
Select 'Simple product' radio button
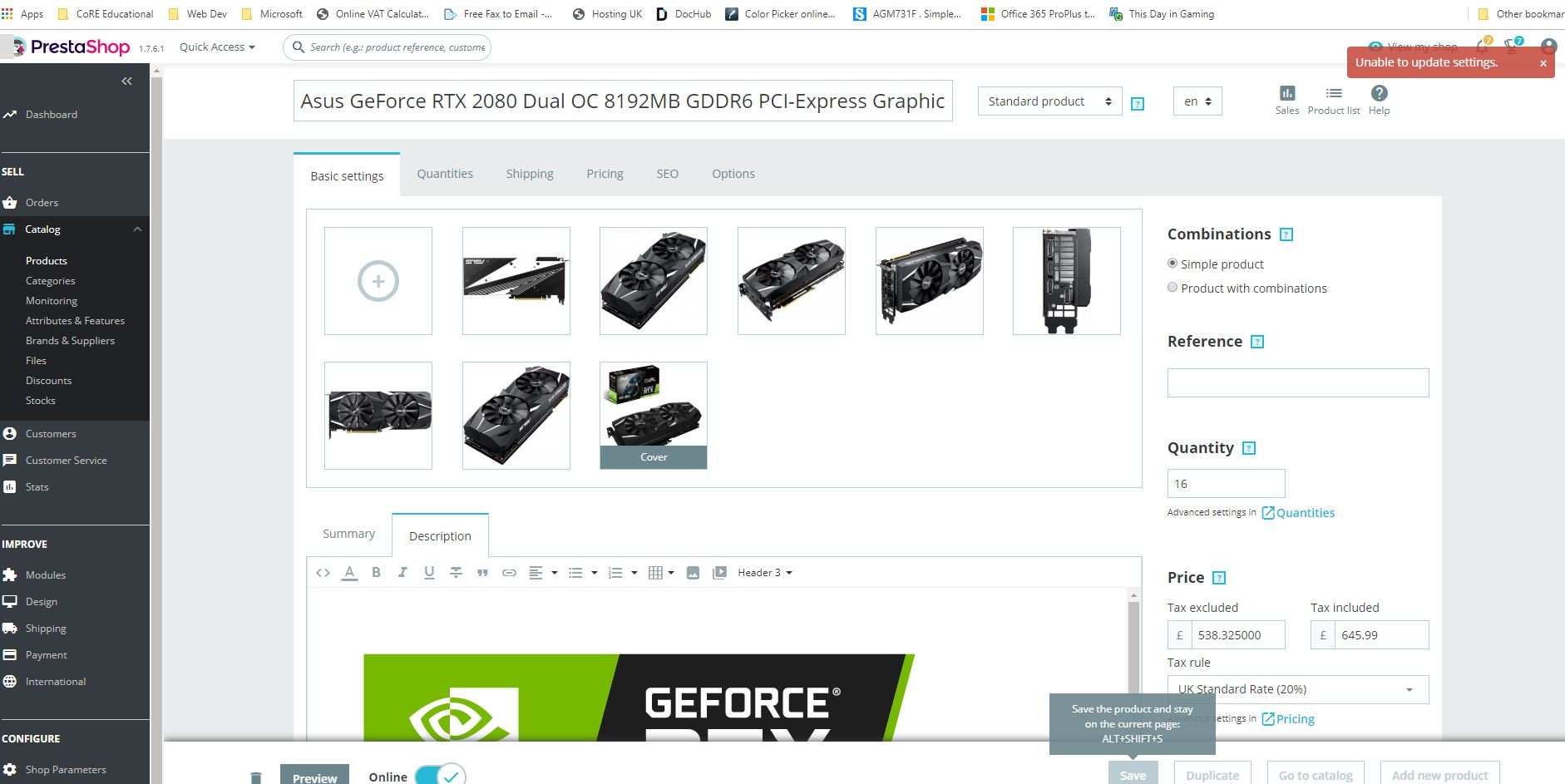tap(1173, 264)
